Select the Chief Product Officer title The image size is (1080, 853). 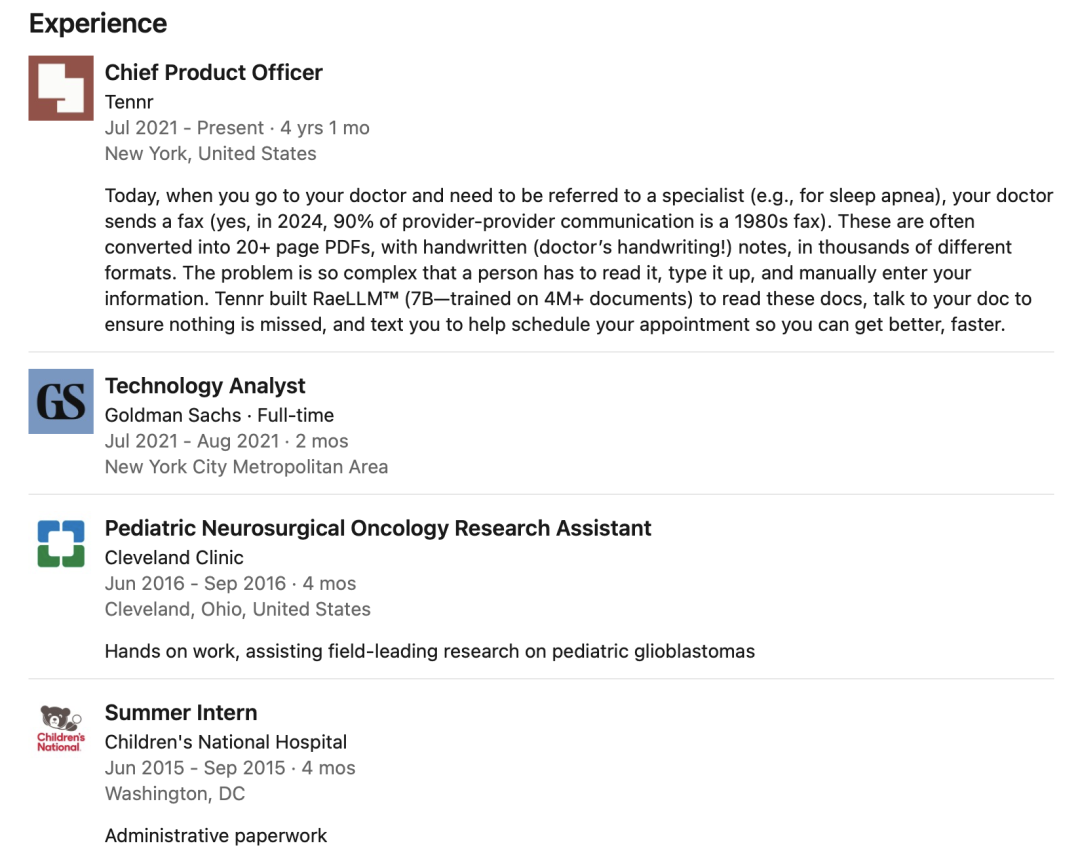click(214, 72)
